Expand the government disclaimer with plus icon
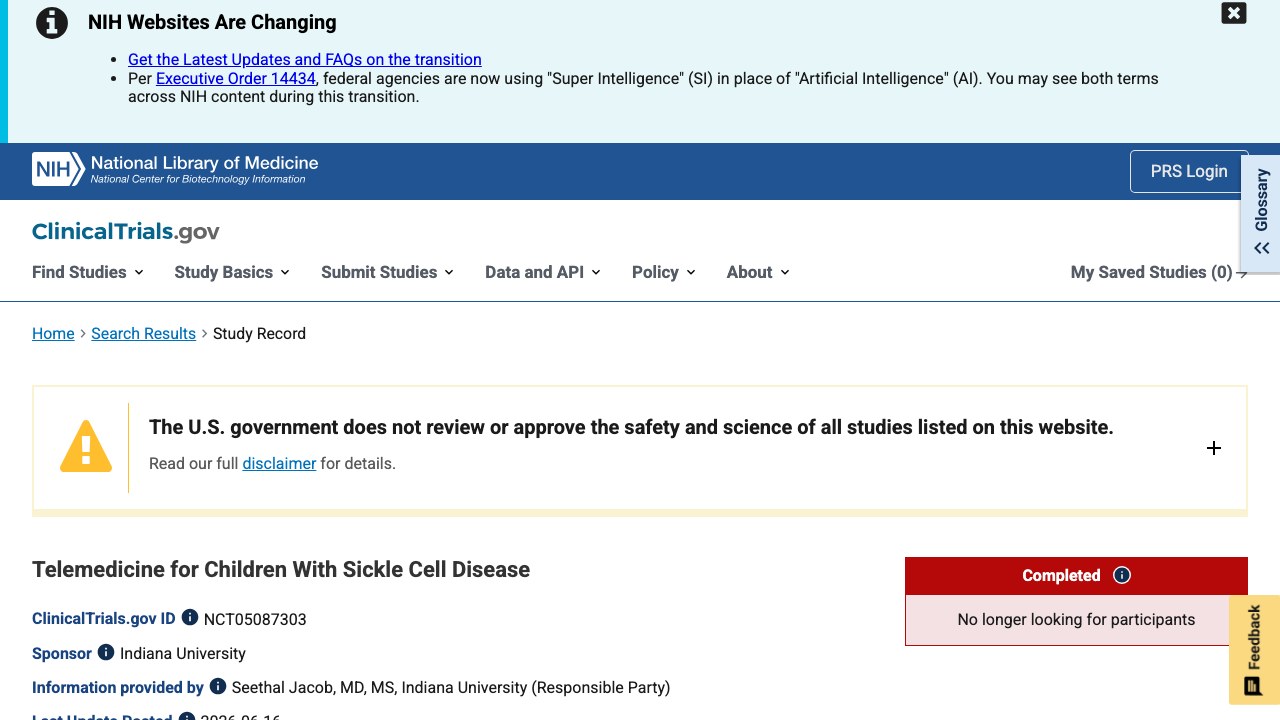This screenshot has height=720, width=1280. click(1214, 448)
